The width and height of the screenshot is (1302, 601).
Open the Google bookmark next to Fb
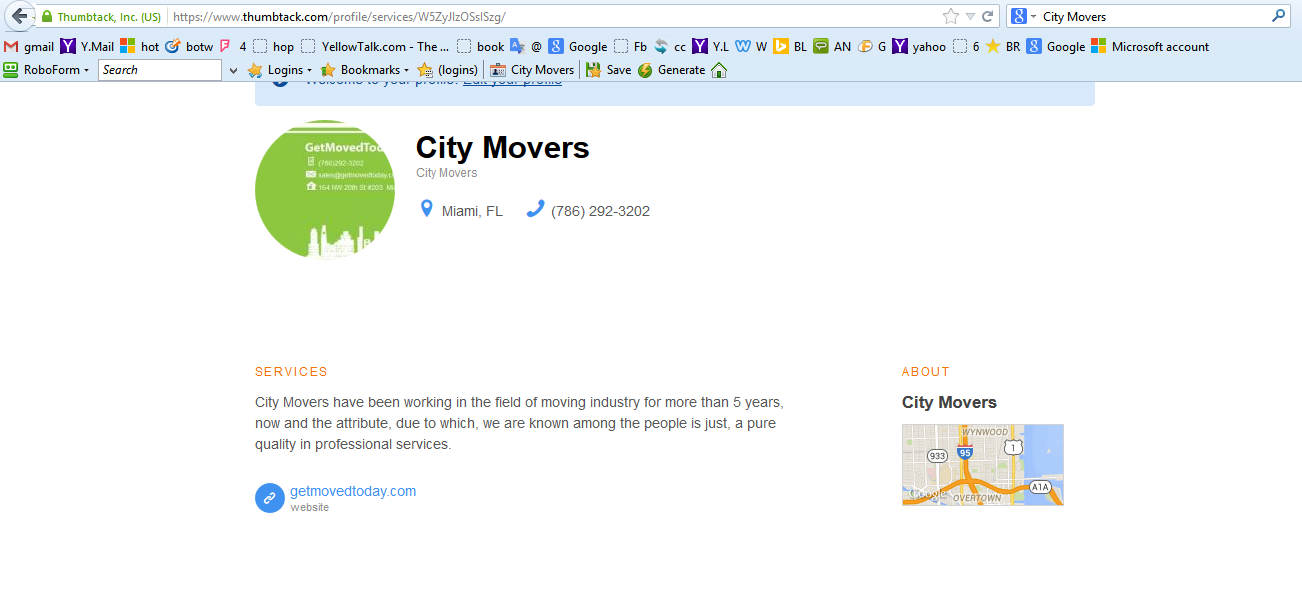(577, 46)
